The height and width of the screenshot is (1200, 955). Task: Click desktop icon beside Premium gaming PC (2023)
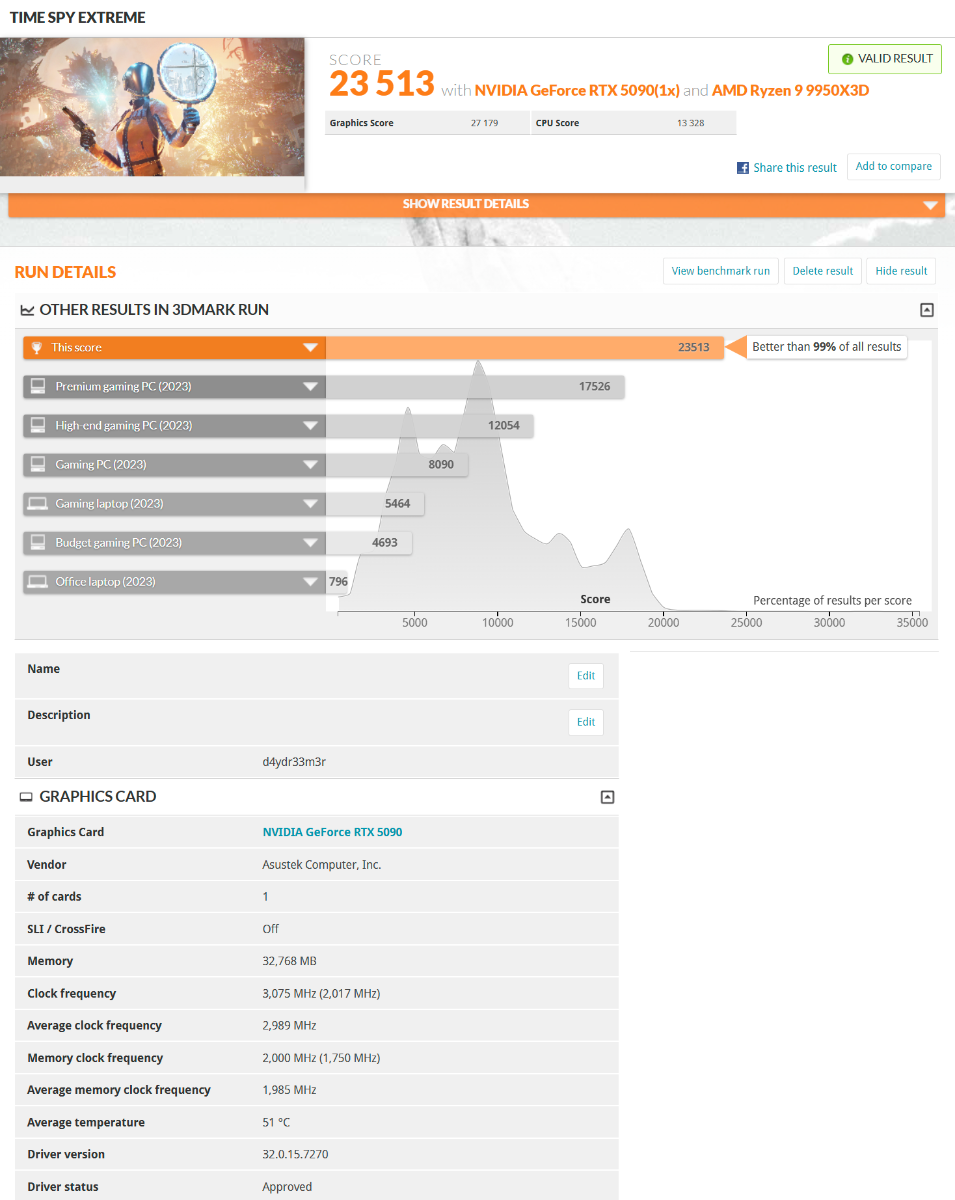(x=38, y=386)
